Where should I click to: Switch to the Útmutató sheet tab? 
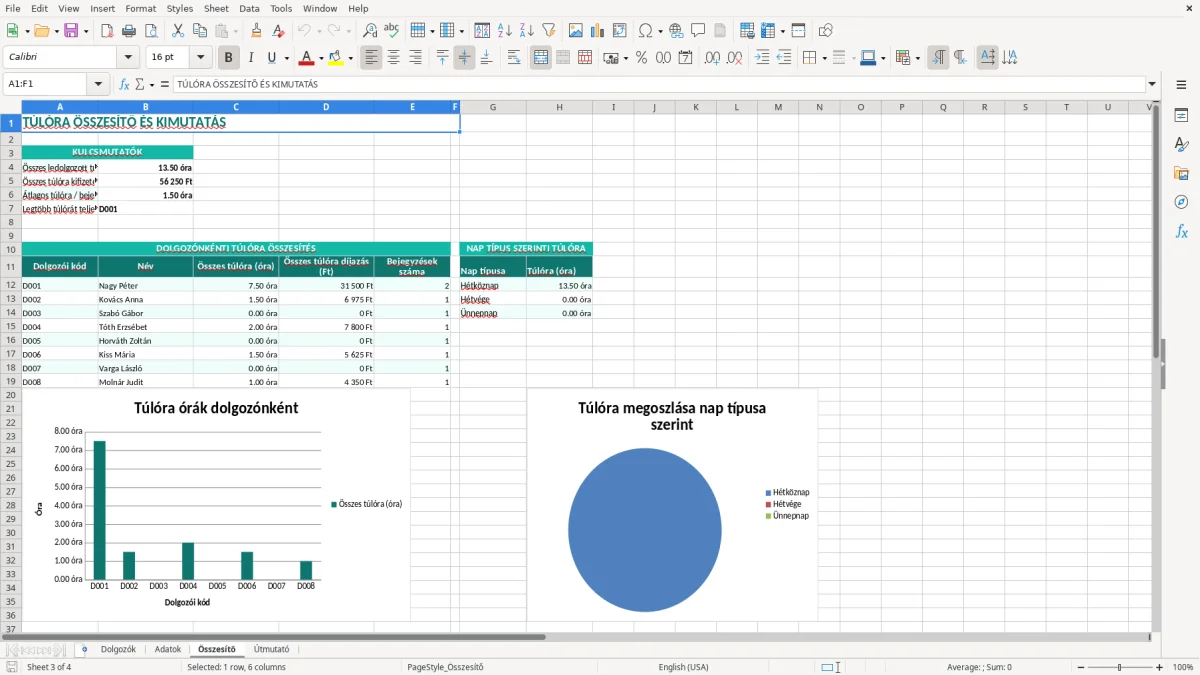pyautogui.click(x=272, y=650)
